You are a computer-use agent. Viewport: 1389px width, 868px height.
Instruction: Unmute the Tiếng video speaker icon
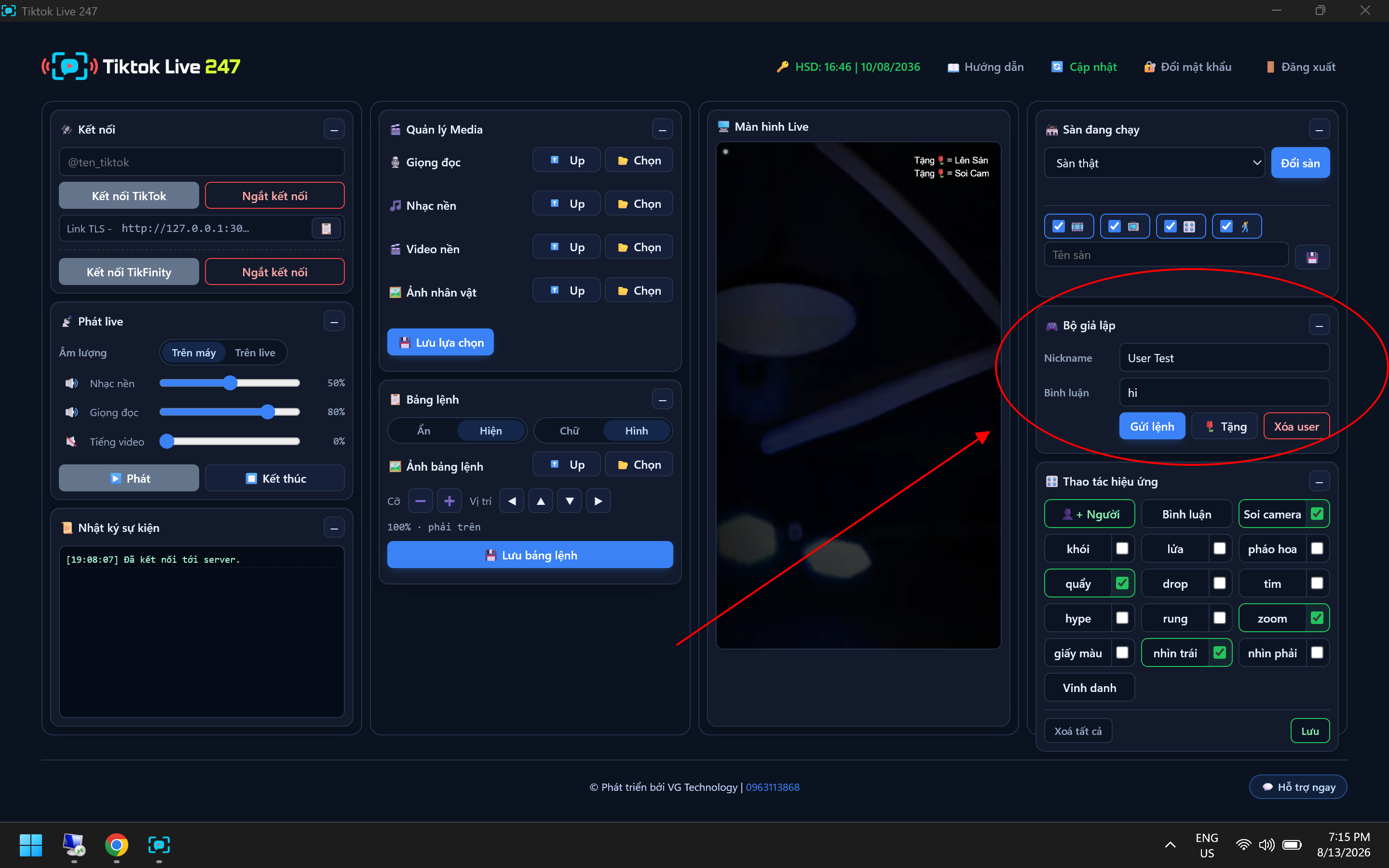pos(72,441)
